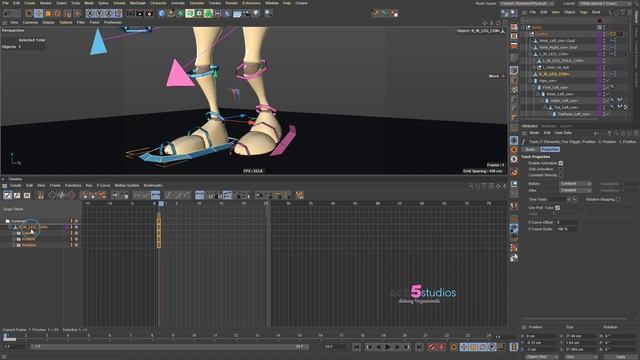
Task: Open the Attributes User Data menu
Action: (563, 133)
